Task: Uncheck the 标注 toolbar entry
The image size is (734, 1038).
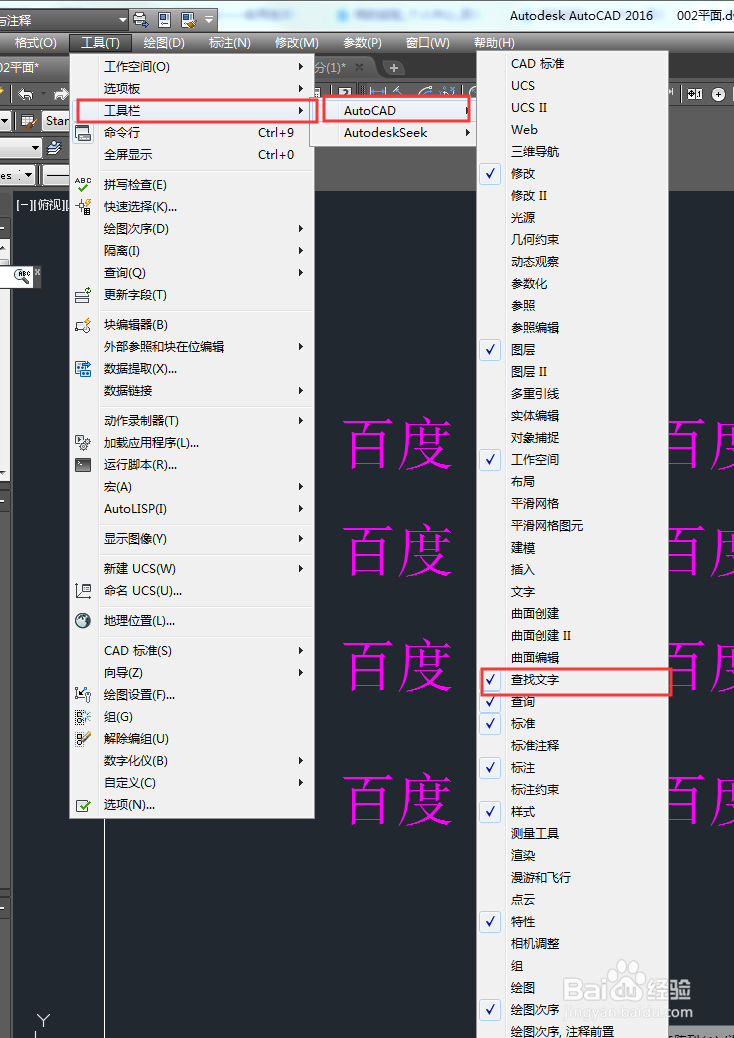Action: [573, 768]
